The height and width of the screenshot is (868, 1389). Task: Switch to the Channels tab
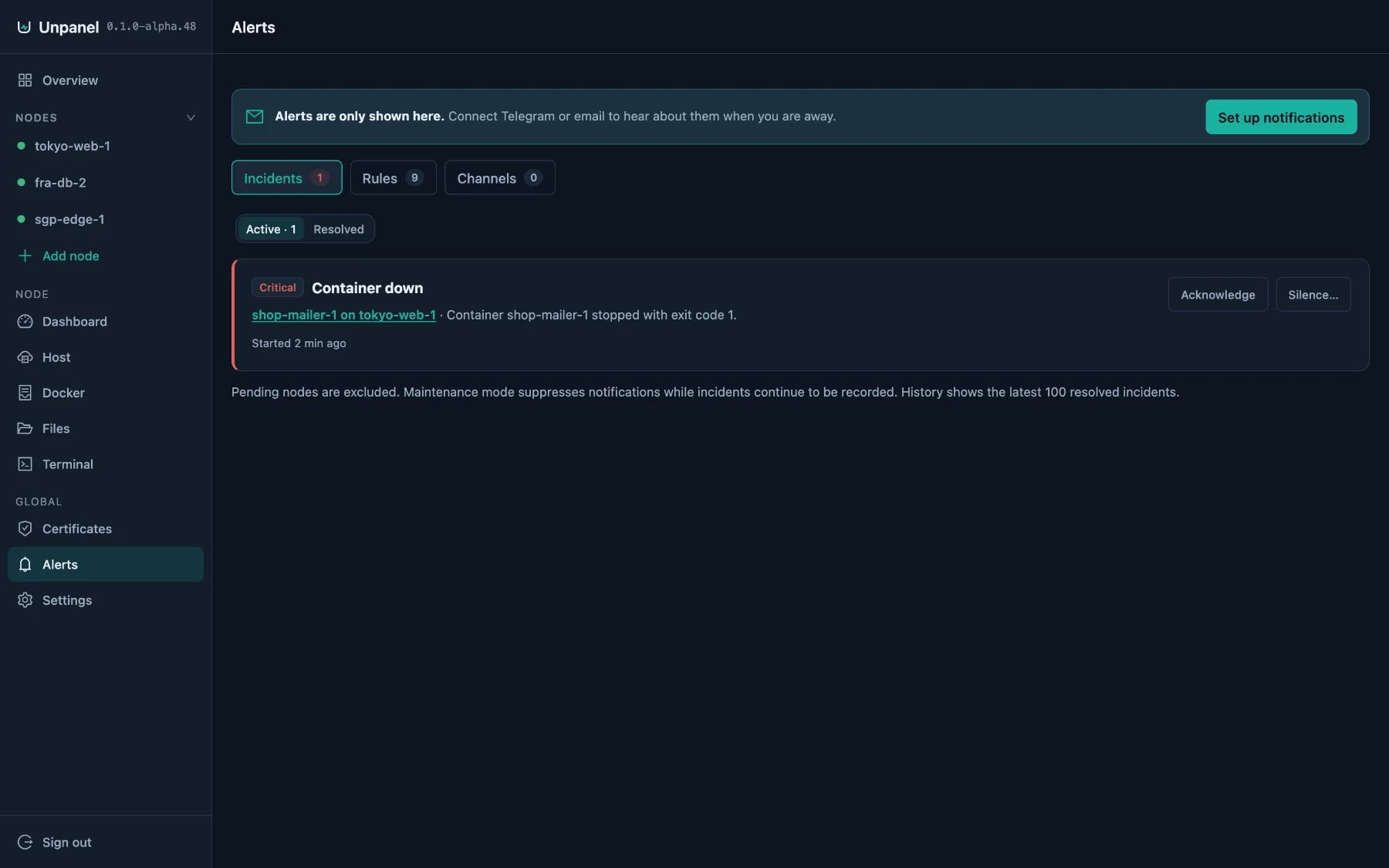[x=499, y=177]
